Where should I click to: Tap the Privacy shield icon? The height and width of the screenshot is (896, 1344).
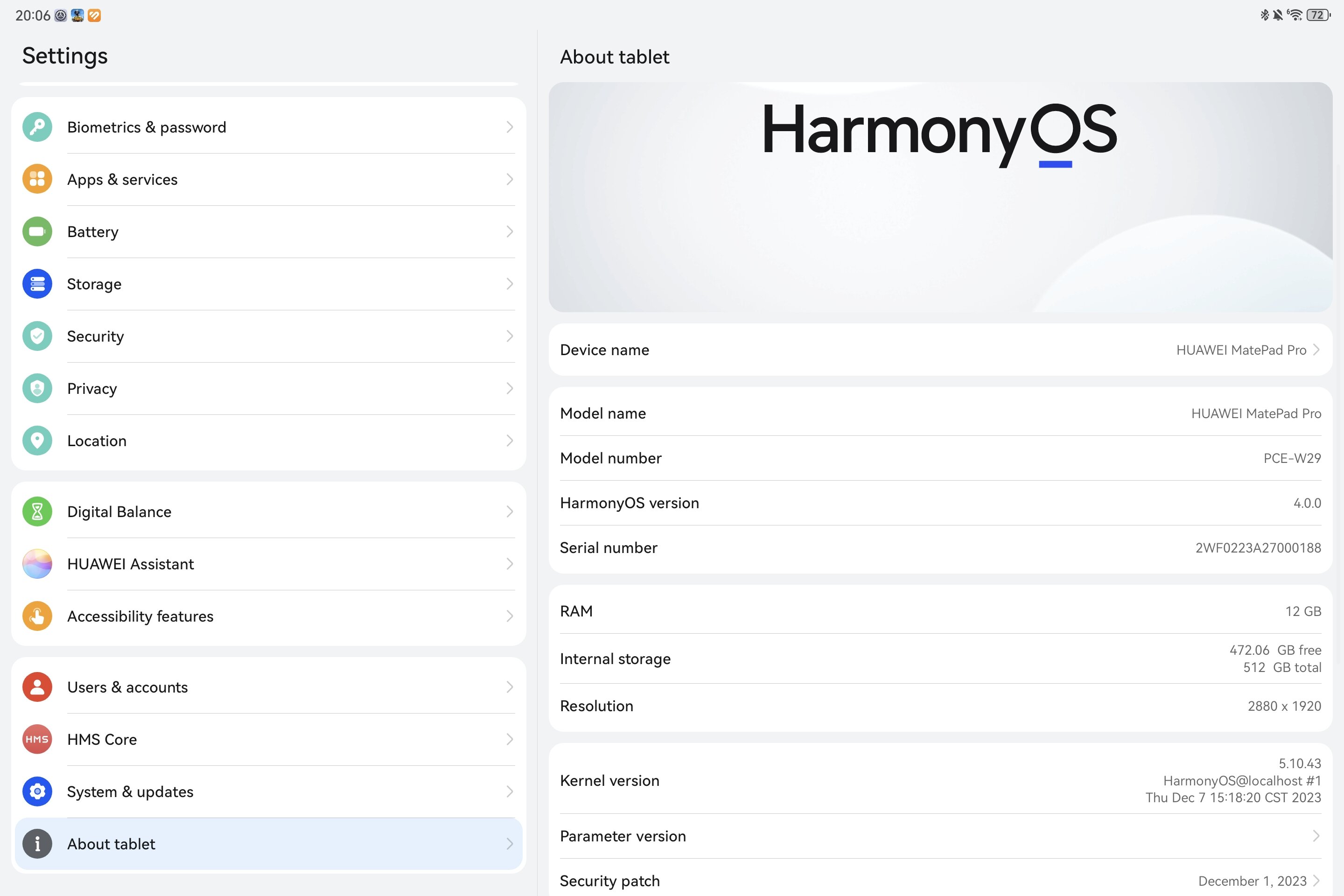(x=37, y=389)
